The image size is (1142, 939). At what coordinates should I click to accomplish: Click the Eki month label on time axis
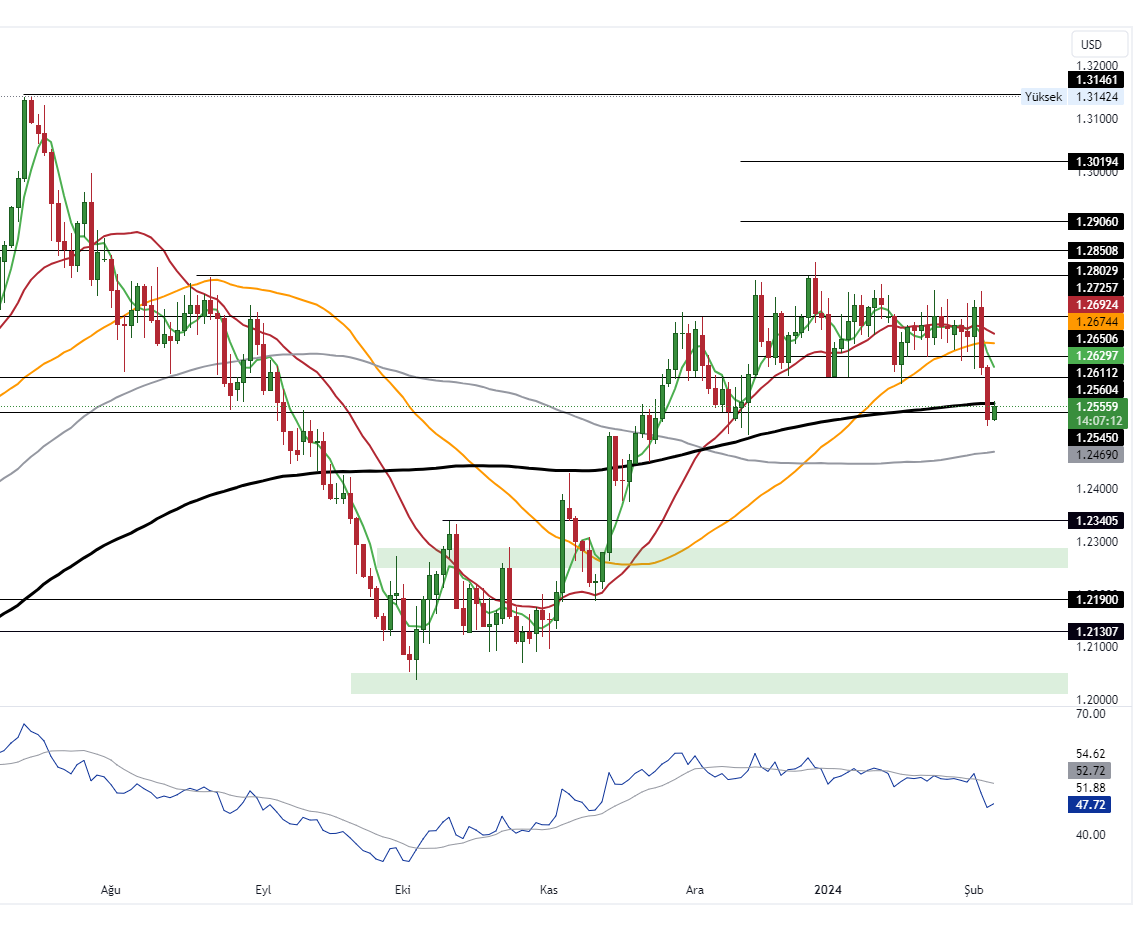(x=404, y=890)
